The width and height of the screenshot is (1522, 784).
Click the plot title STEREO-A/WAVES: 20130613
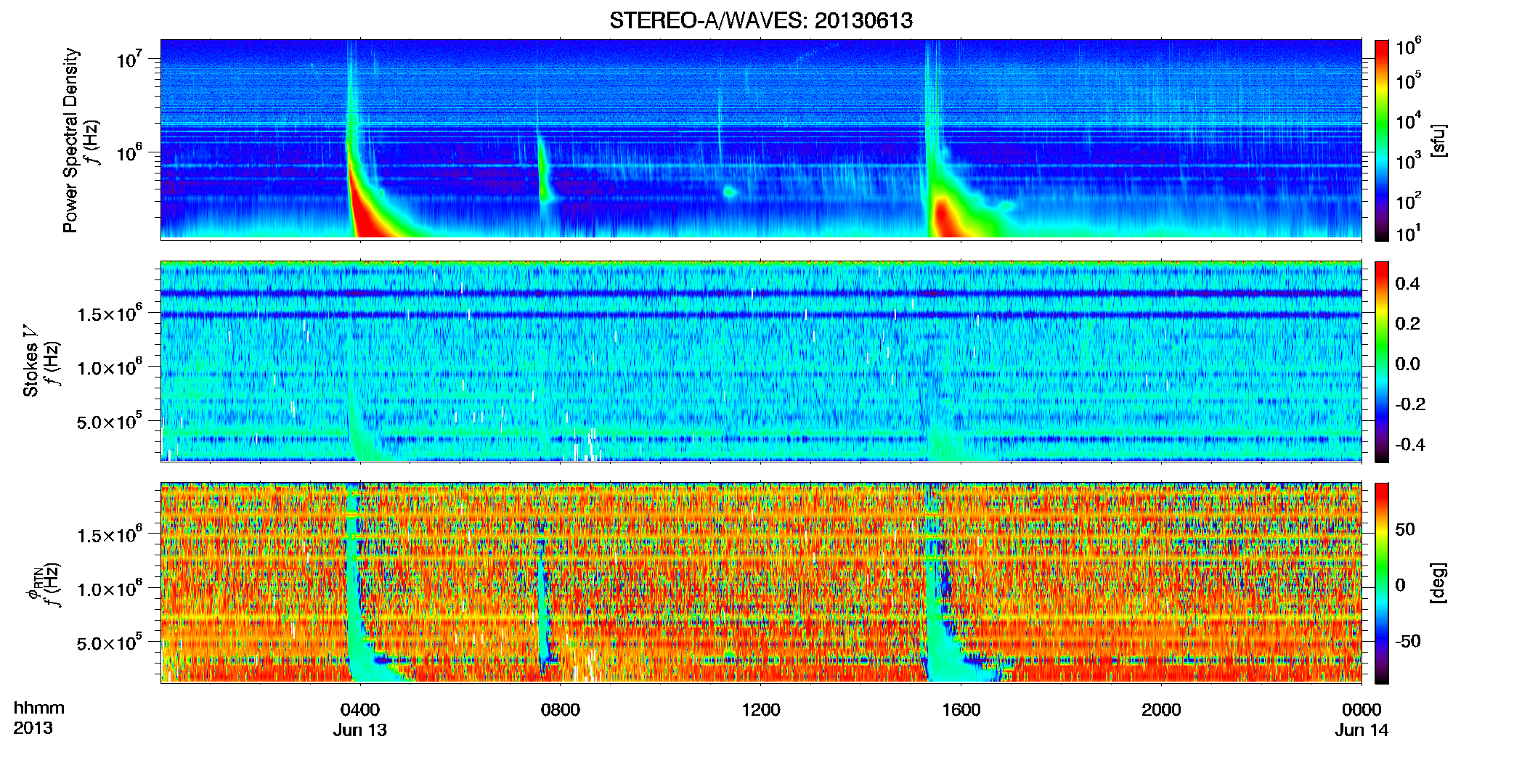[x=761, y=20]
